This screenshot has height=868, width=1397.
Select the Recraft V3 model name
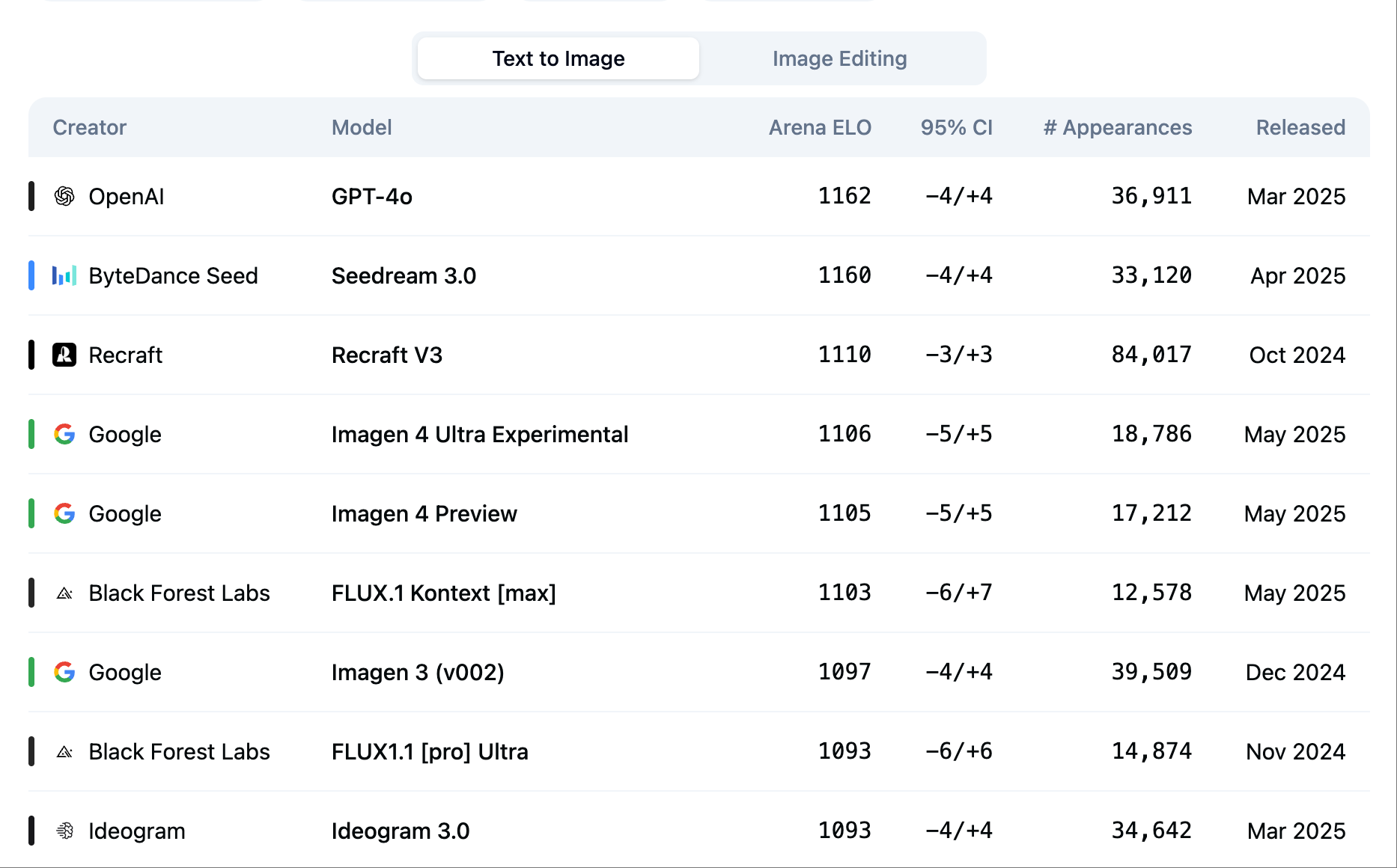click(387, 355)
